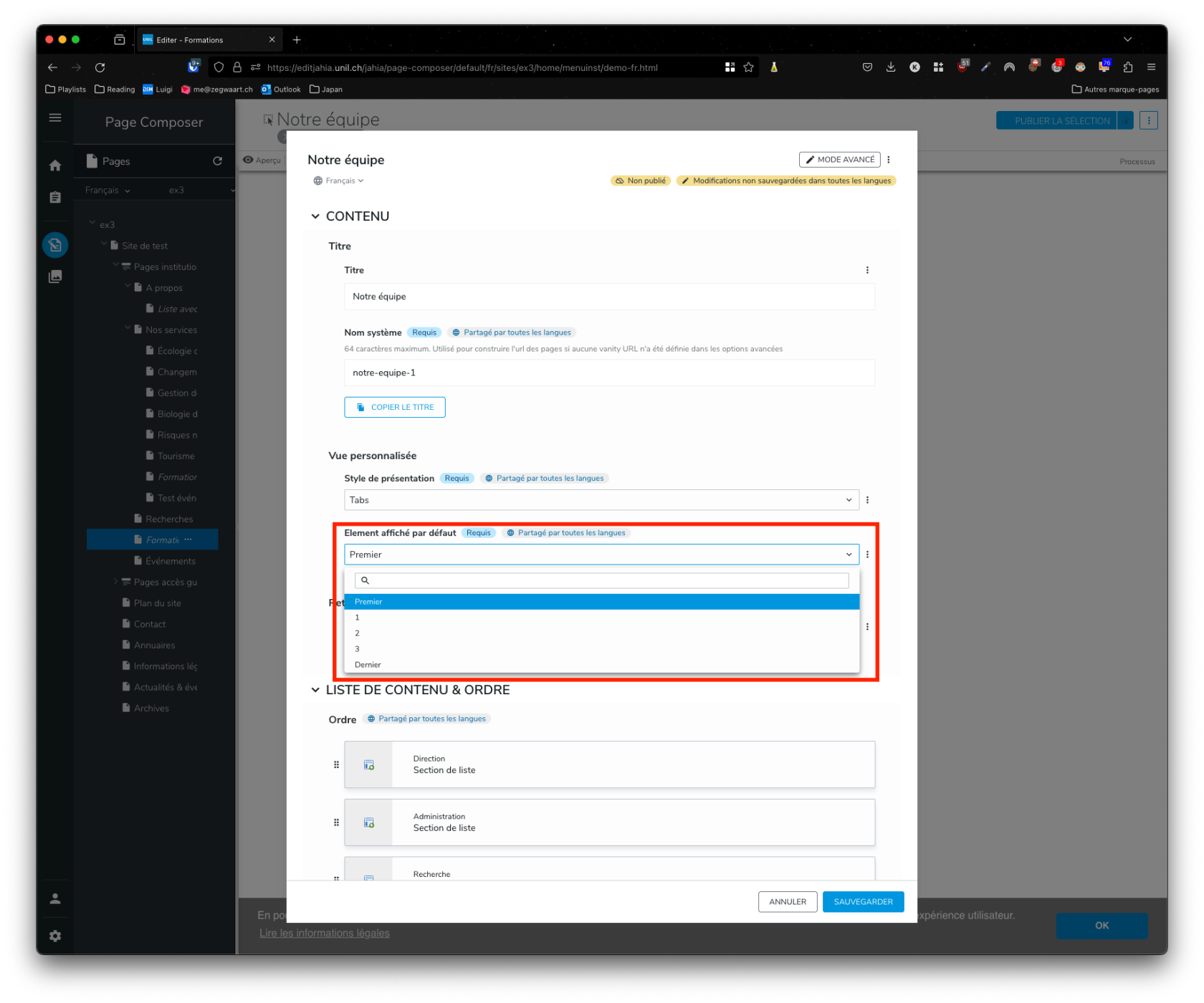The image size is (1204, 1003).
Task: Open the media library icon in sidebar
Action: coord(55,277)
